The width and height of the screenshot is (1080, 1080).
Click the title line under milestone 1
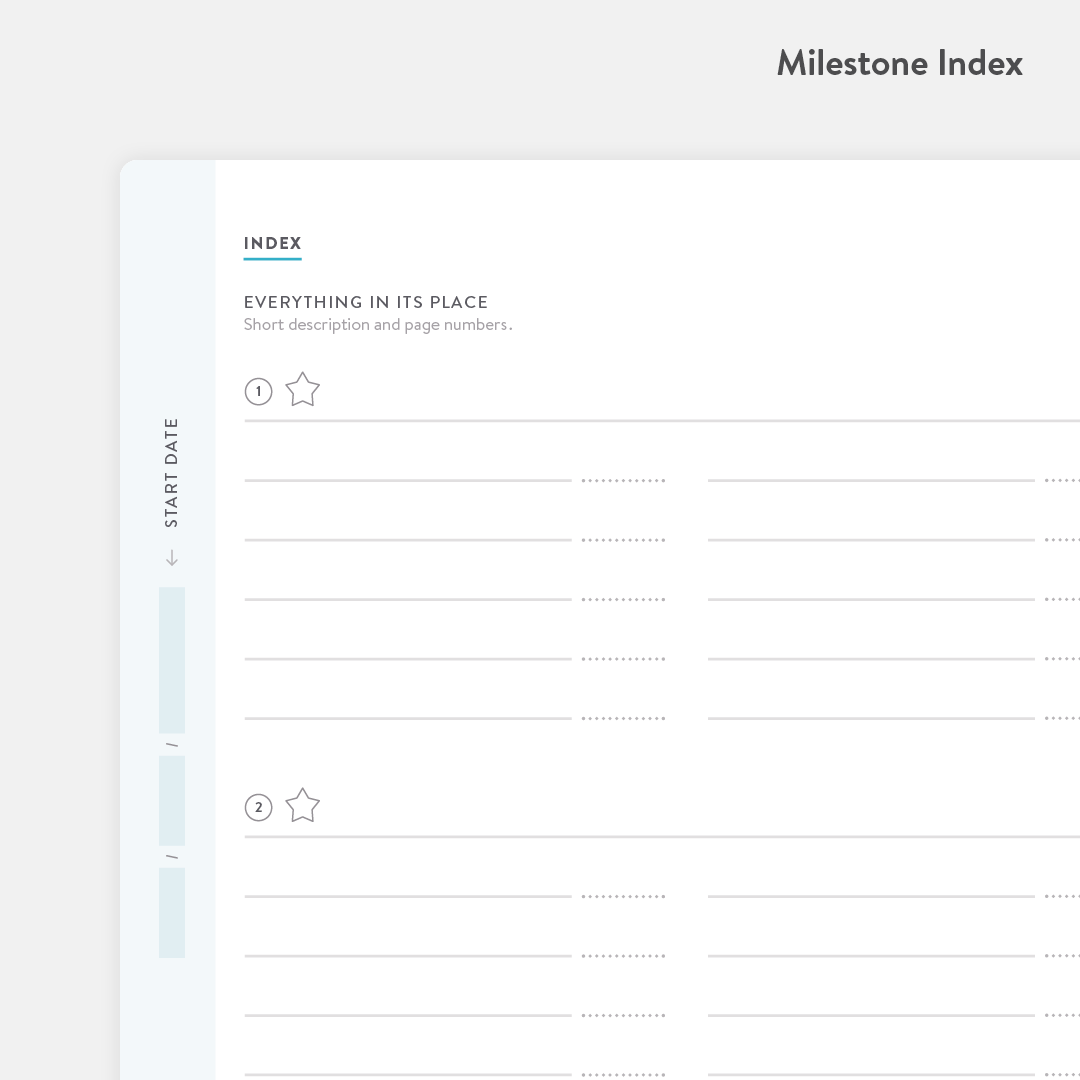[660, 421]
